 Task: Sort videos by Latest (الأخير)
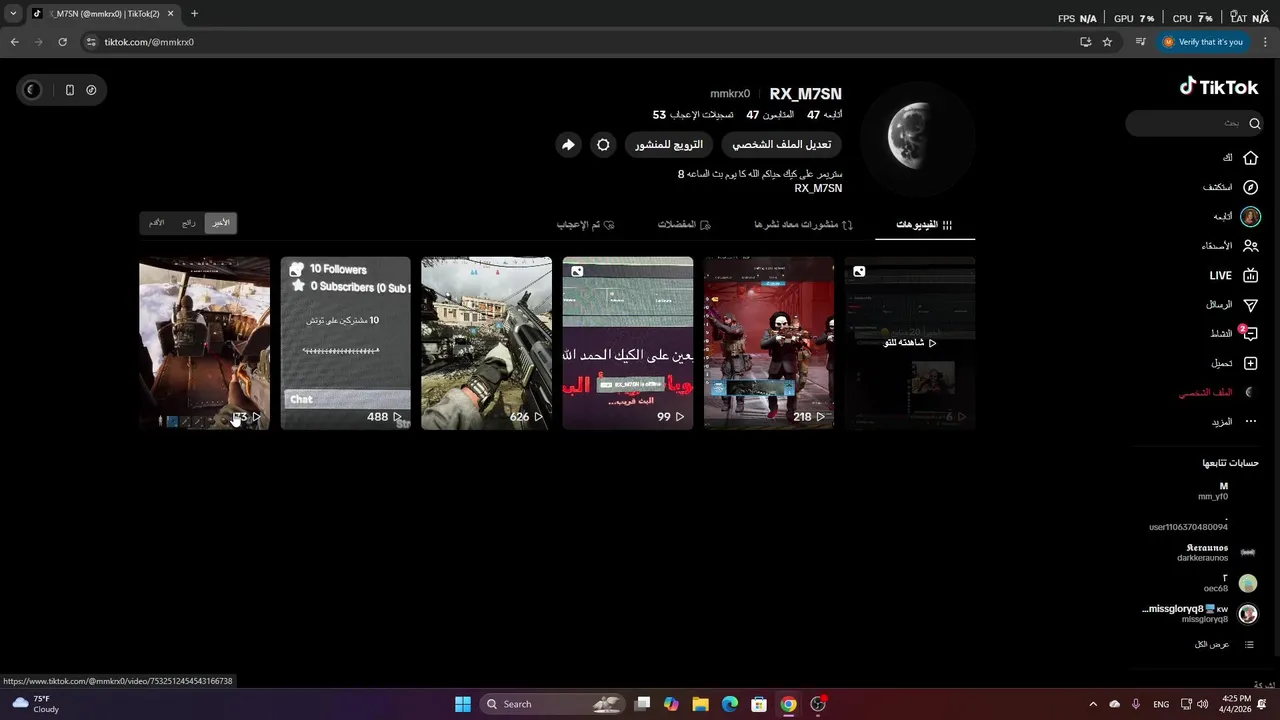point(220,223)
